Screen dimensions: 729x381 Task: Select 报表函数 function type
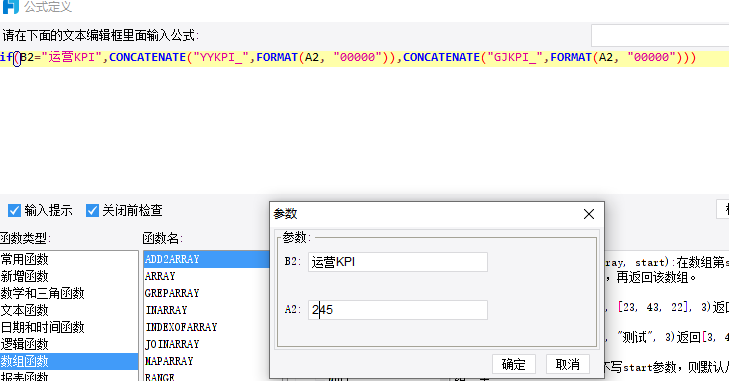pos(69,376)
